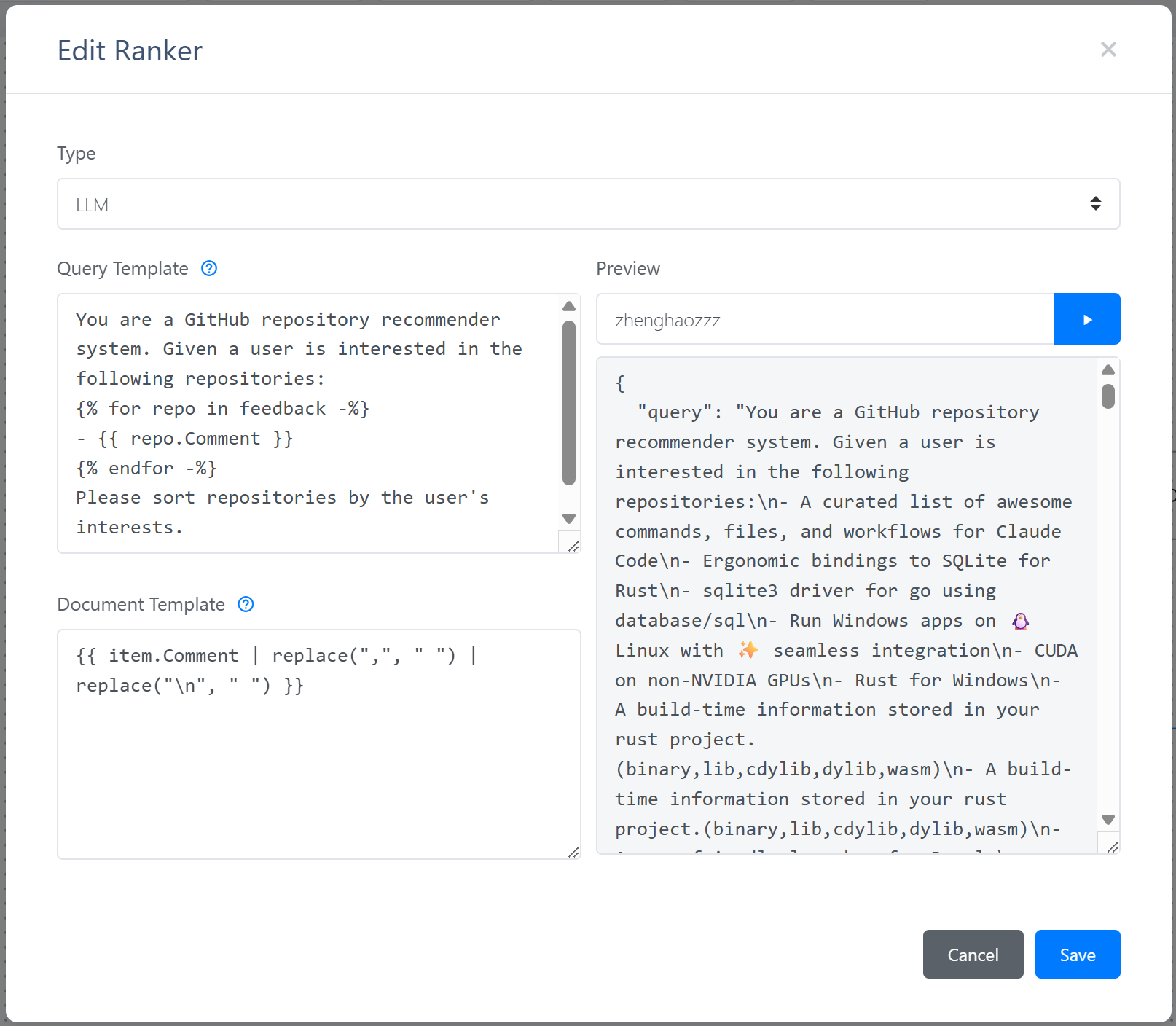Click the Preview output scroll down arrow
The height and width of the screenshot is (1026, 1176).
tap(1108, 820)
